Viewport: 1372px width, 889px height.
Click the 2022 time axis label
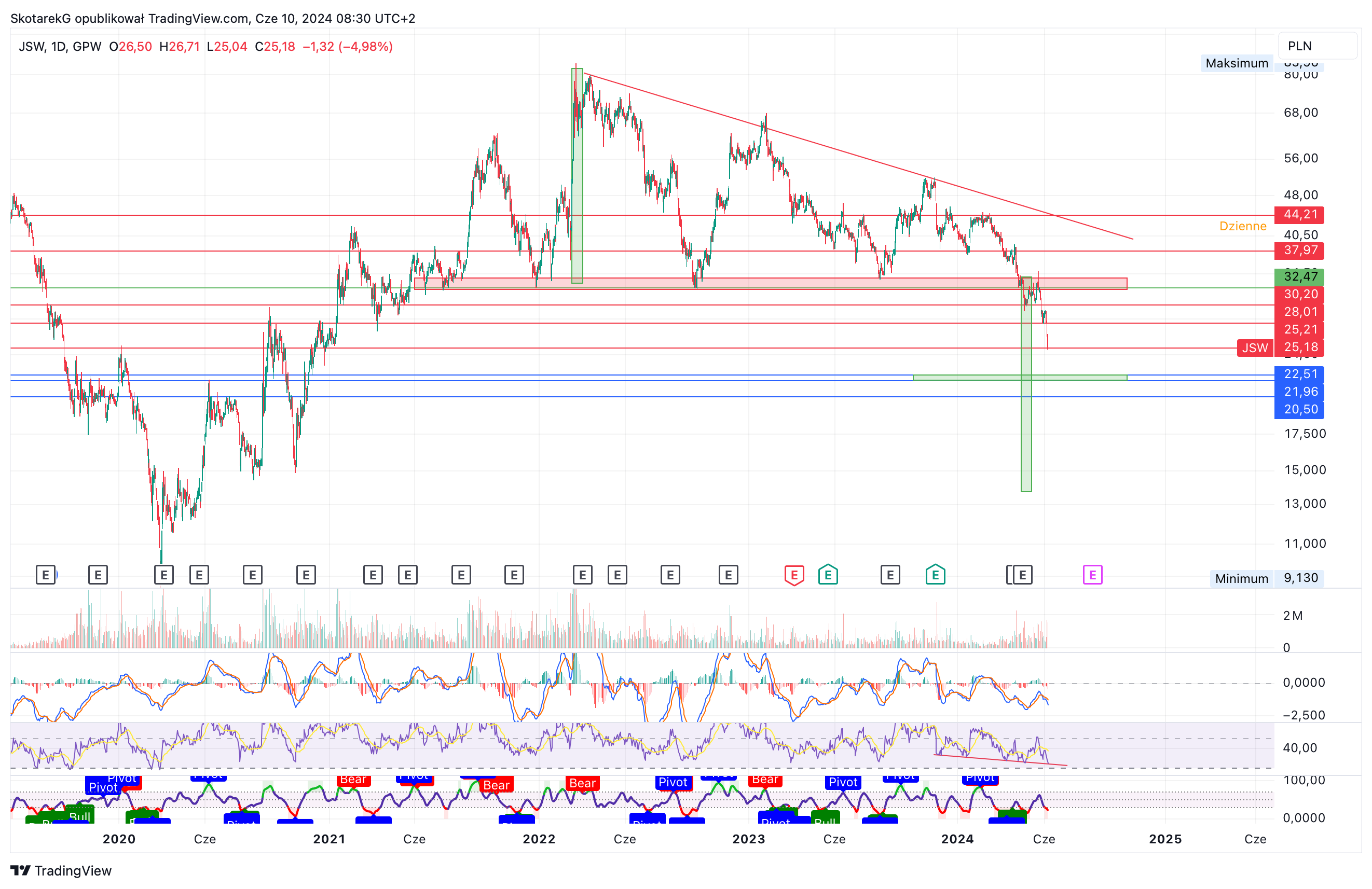click(539, 839)
